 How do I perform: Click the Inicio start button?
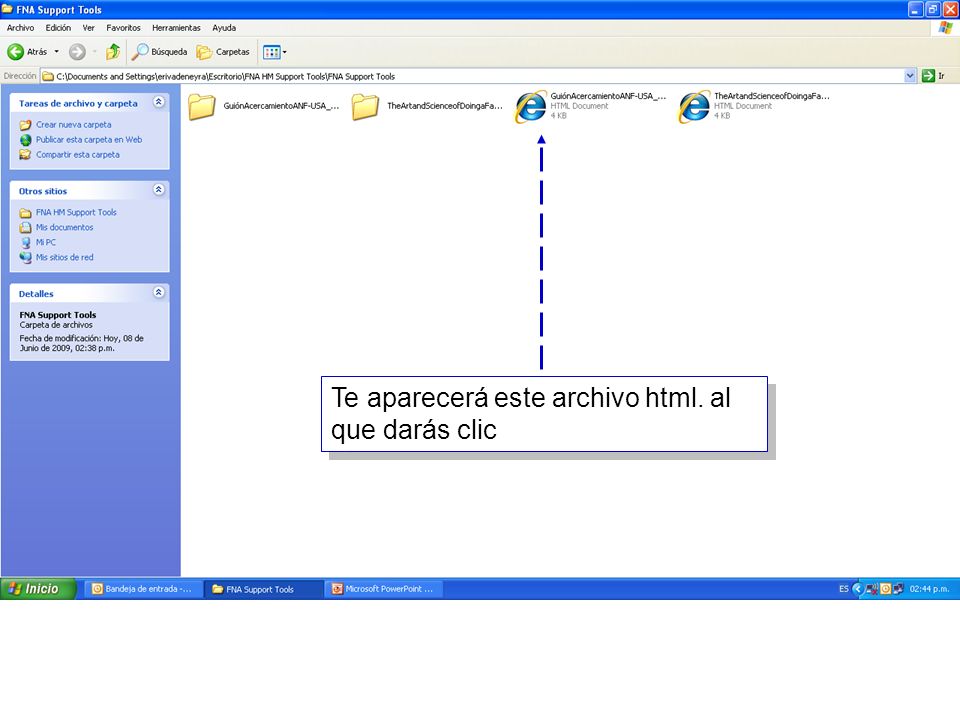point(38,589)
